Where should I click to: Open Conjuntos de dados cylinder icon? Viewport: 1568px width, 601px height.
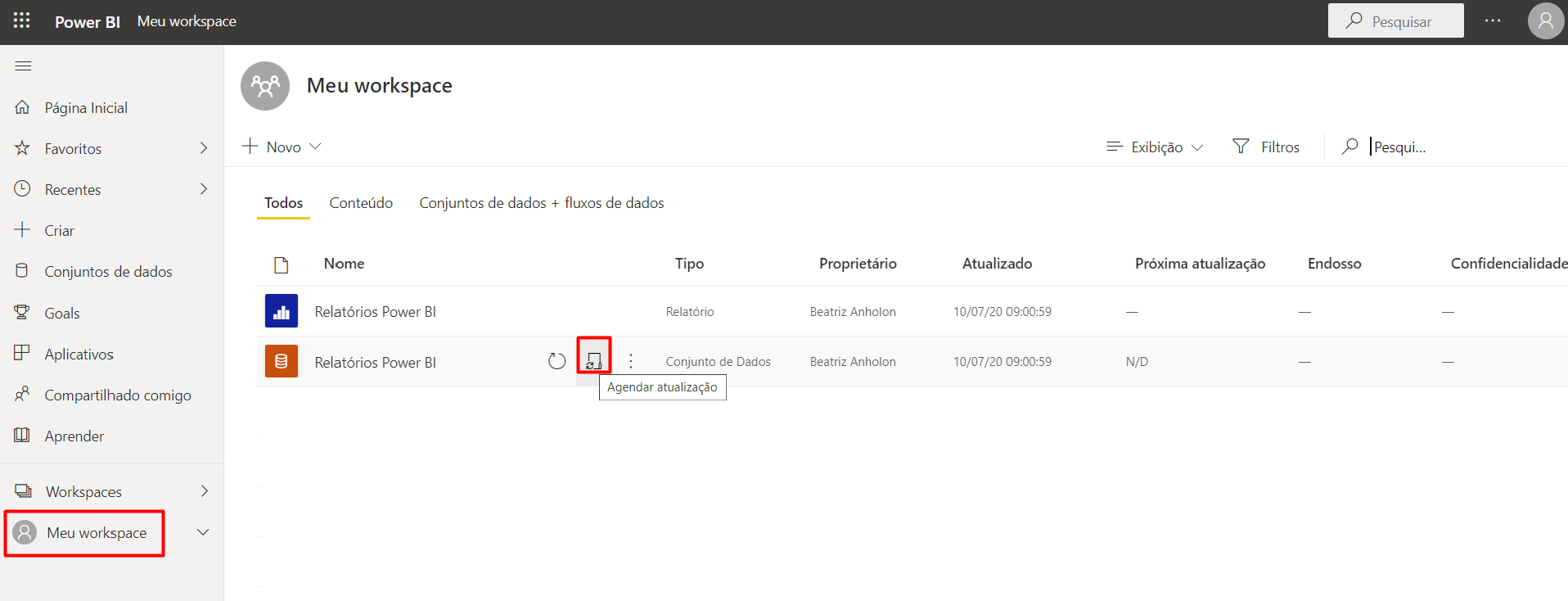click(23, 271)
